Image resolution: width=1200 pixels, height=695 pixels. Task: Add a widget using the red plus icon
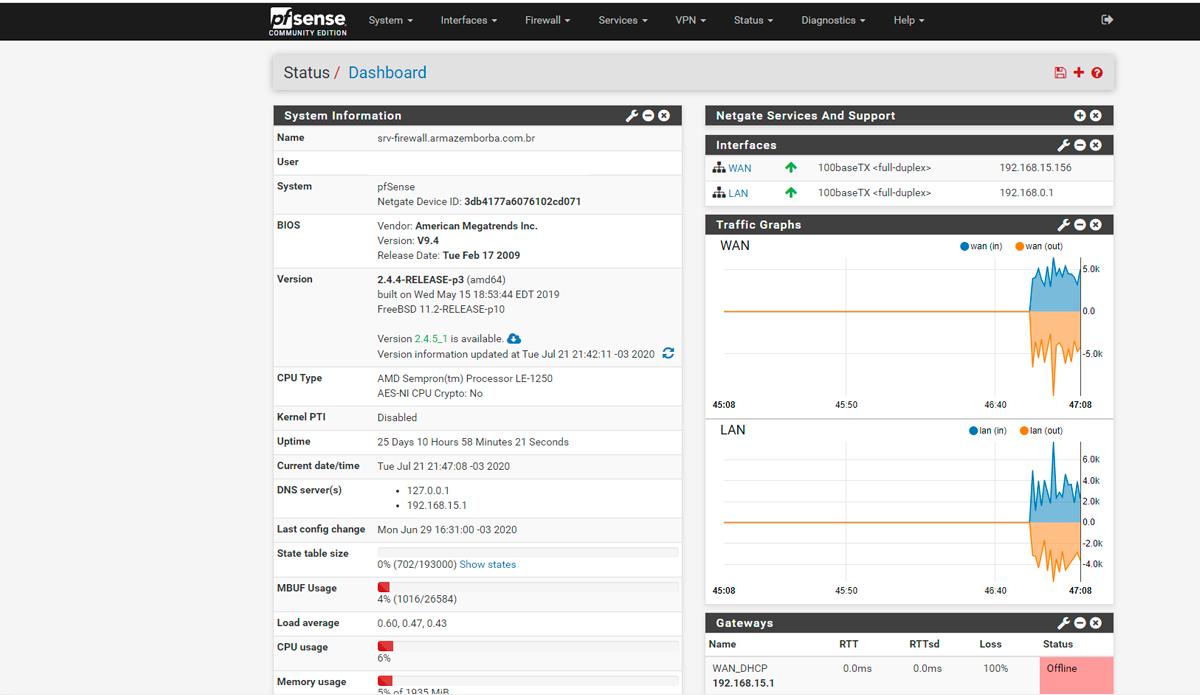pos(1078,73)
